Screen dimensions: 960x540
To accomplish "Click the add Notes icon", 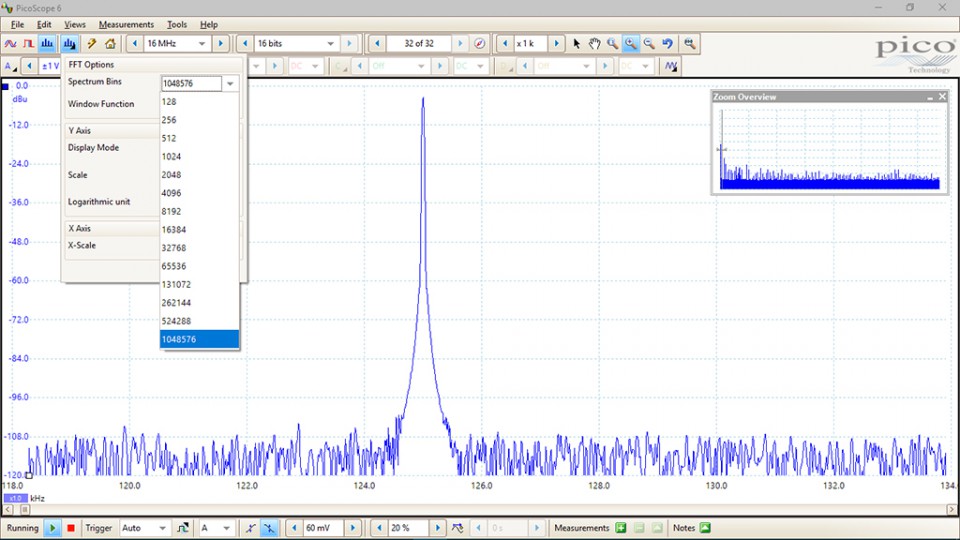I will click(705, 528).
